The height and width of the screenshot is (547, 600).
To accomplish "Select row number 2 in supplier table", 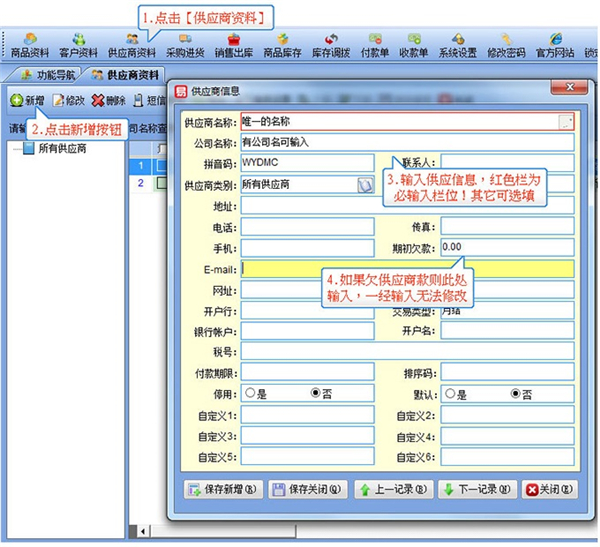I will pyautogui.click(x=140, y=183).
